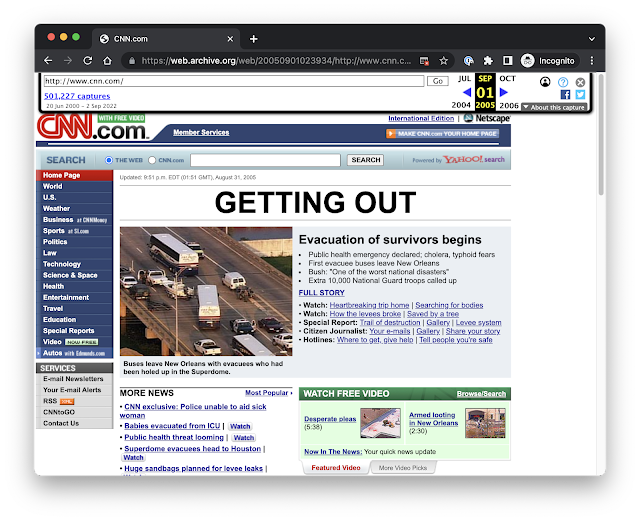Toggle the browser side panel icon
Viewport: 640px width, 521px height.
(x=507, y=61)
